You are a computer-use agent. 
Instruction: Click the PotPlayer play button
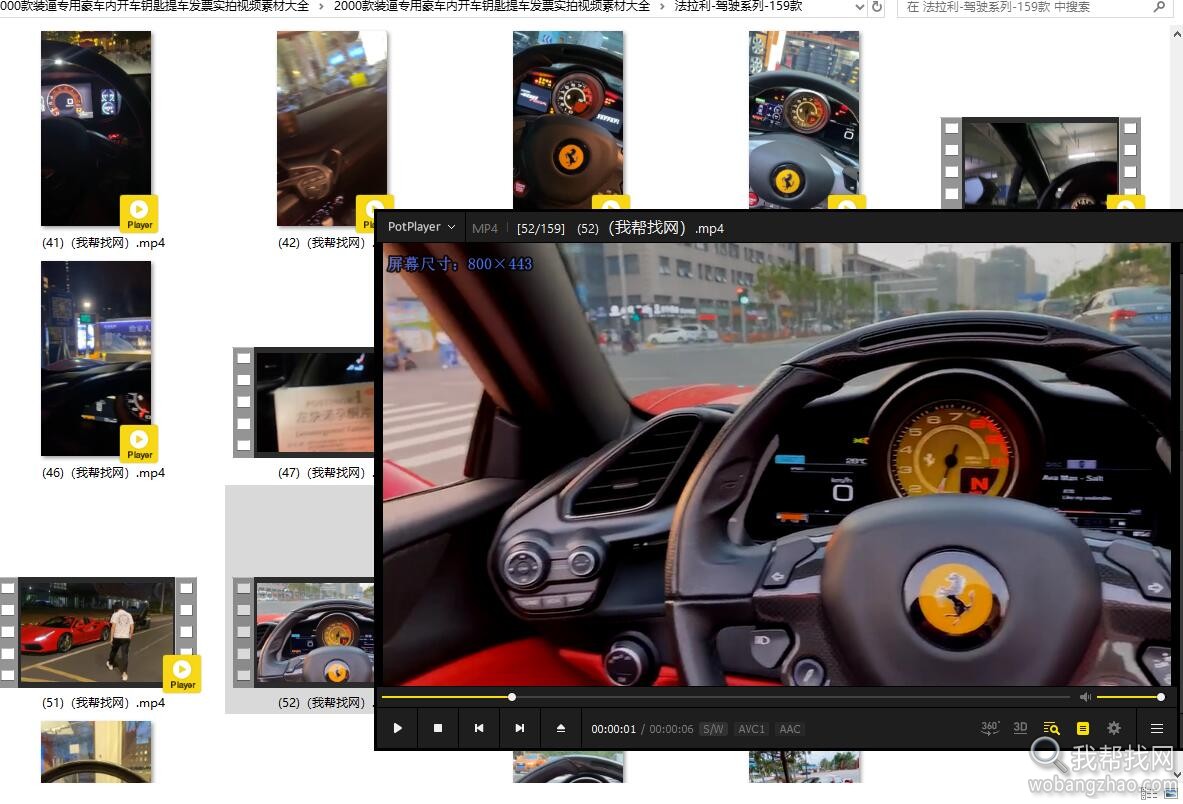pos(398,729)
